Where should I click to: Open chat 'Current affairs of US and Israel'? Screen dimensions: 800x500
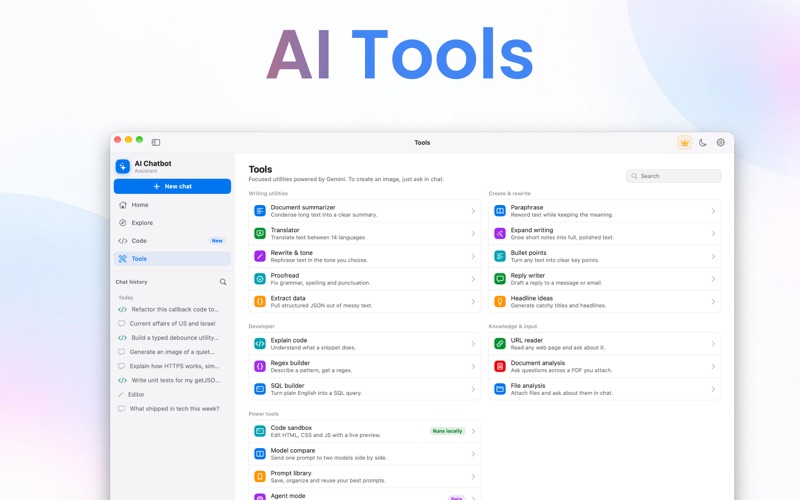pyautogui.click(x=172, y=323)
